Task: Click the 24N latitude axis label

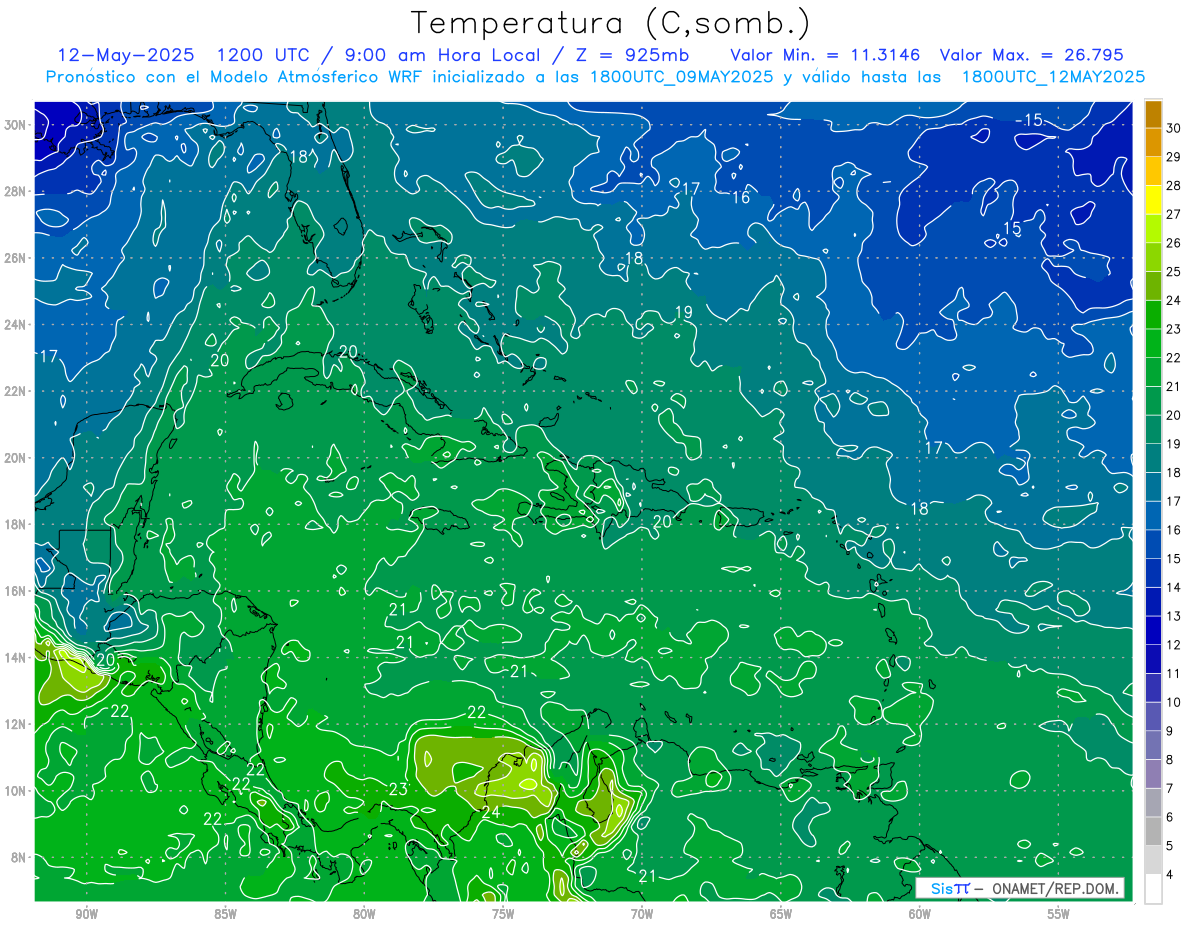Action: [15, 324]
